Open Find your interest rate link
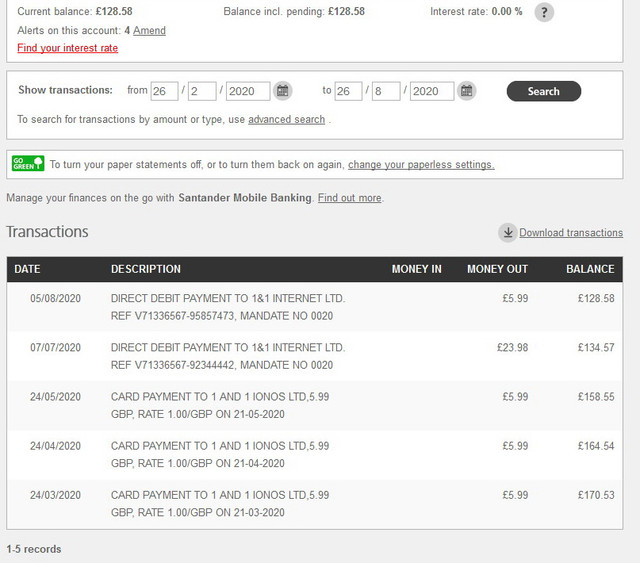The image size is (640, 563). pos(67,48)
